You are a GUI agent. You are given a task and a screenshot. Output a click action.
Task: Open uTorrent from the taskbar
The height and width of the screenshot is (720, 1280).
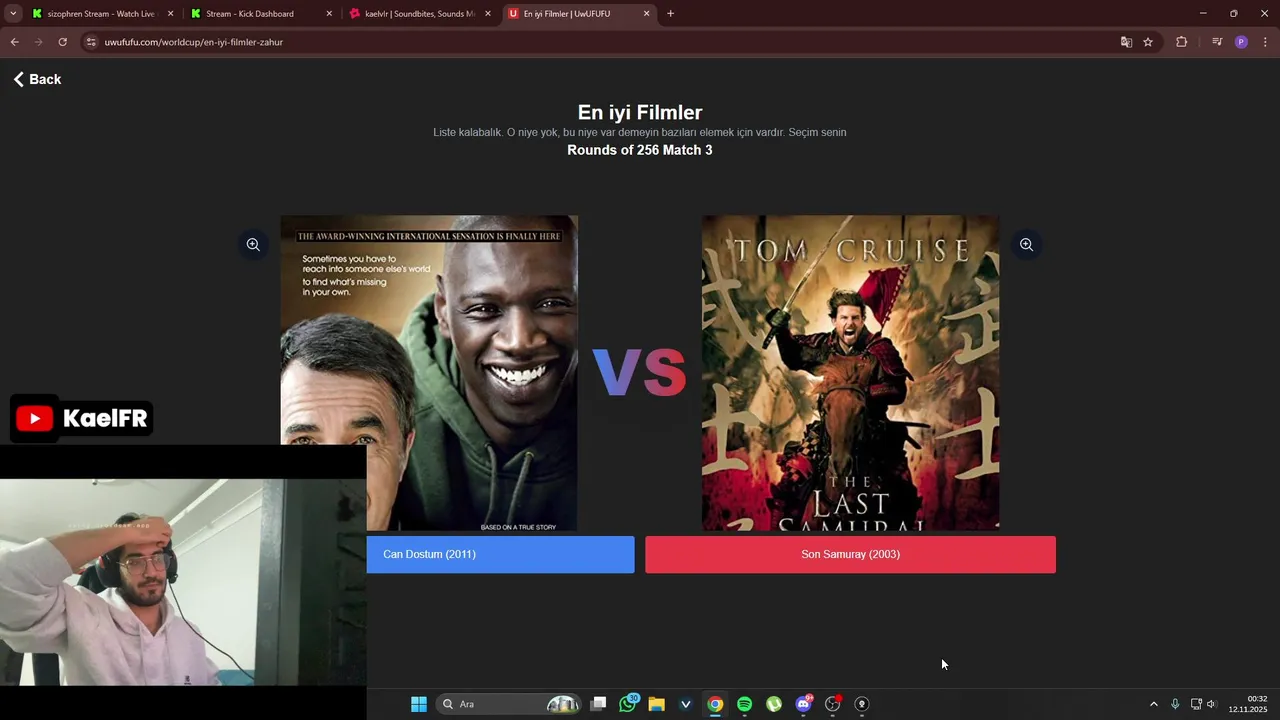(774, 704)
